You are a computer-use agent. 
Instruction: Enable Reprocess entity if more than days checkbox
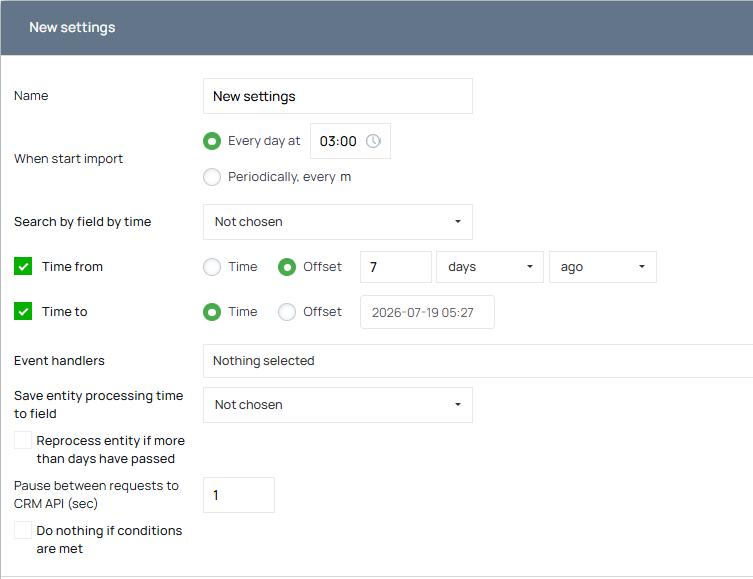23,440
